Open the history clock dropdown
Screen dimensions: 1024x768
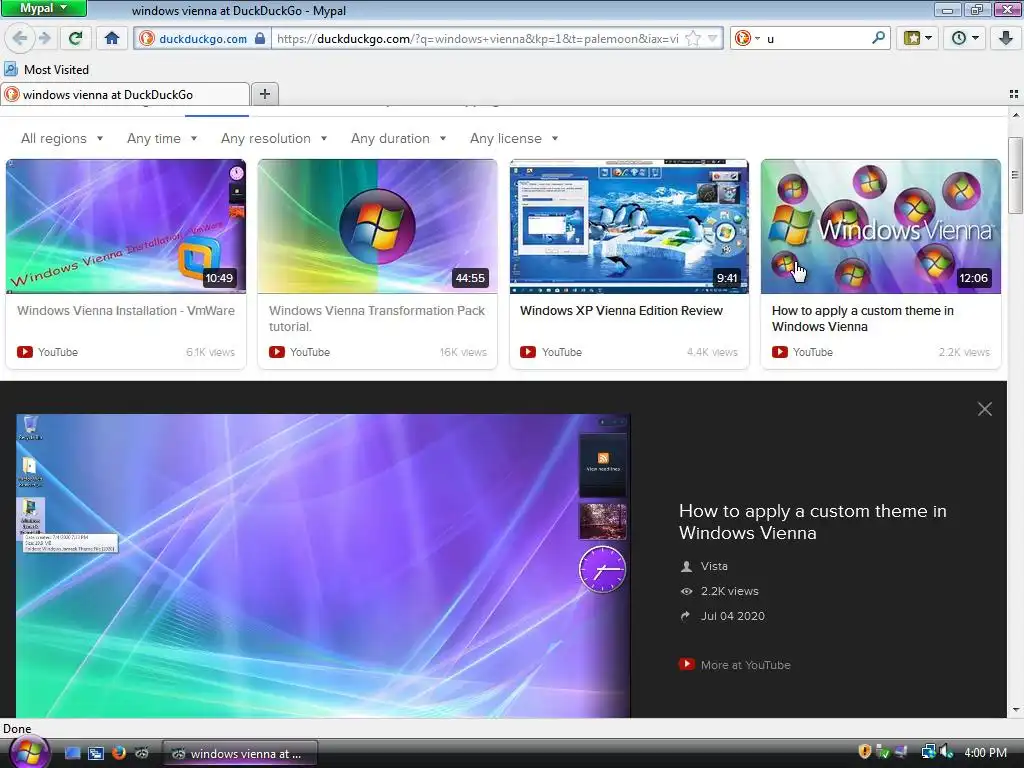tap(965, 39)
